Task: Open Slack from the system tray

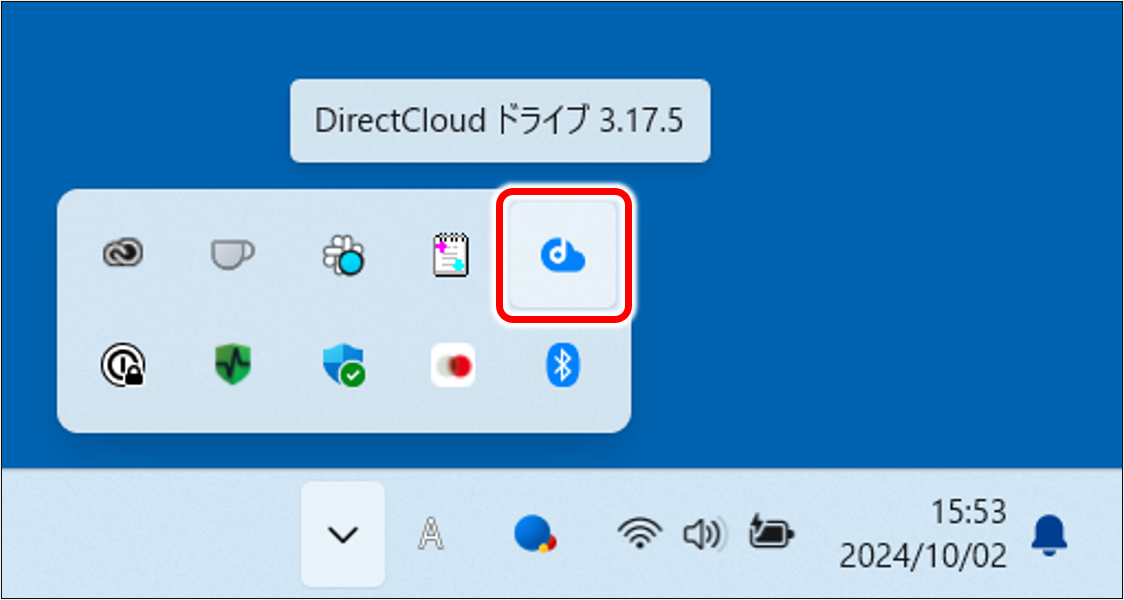Action: (x=343, y=256)
